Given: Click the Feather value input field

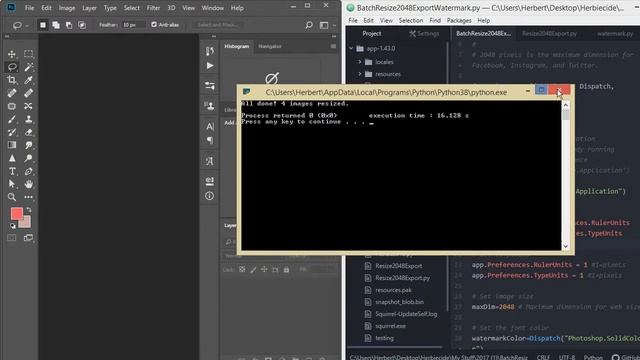Looking at the screenshot, I should 133,25.
